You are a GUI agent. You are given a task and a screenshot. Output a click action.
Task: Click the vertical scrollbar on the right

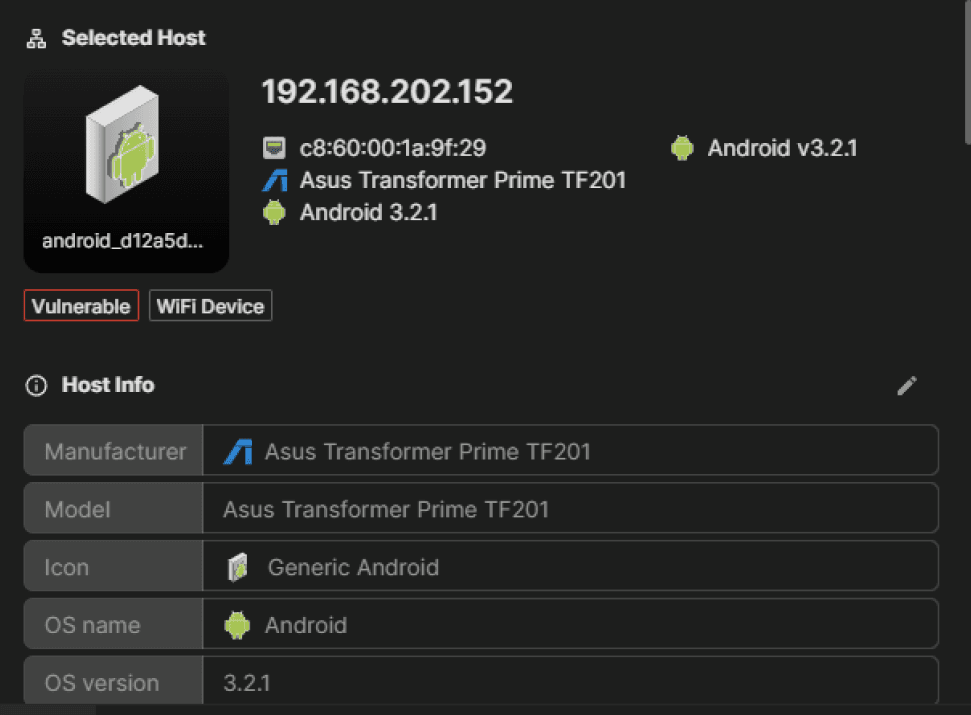tap(967, 72)
